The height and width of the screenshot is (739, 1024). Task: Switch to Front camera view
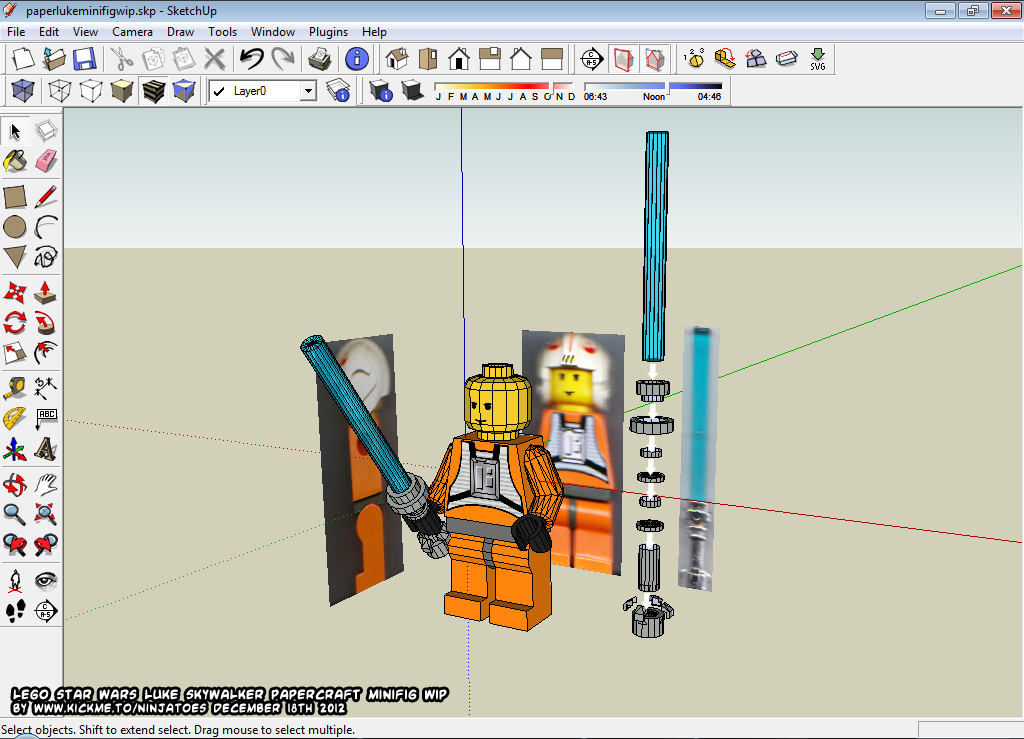click(458, 59)
